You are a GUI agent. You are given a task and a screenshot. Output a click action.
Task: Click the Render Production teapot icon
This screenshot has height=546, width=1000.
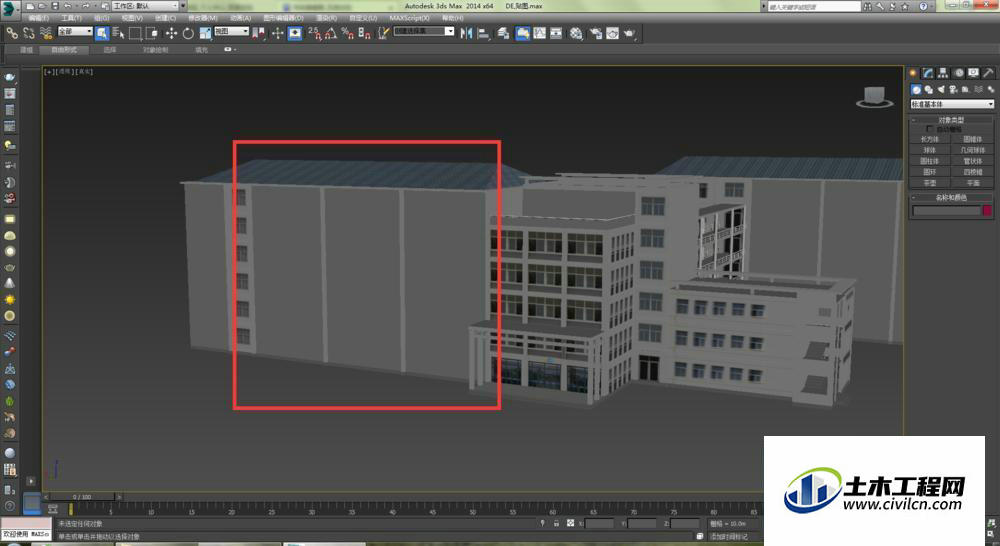(x=630, y=33)
